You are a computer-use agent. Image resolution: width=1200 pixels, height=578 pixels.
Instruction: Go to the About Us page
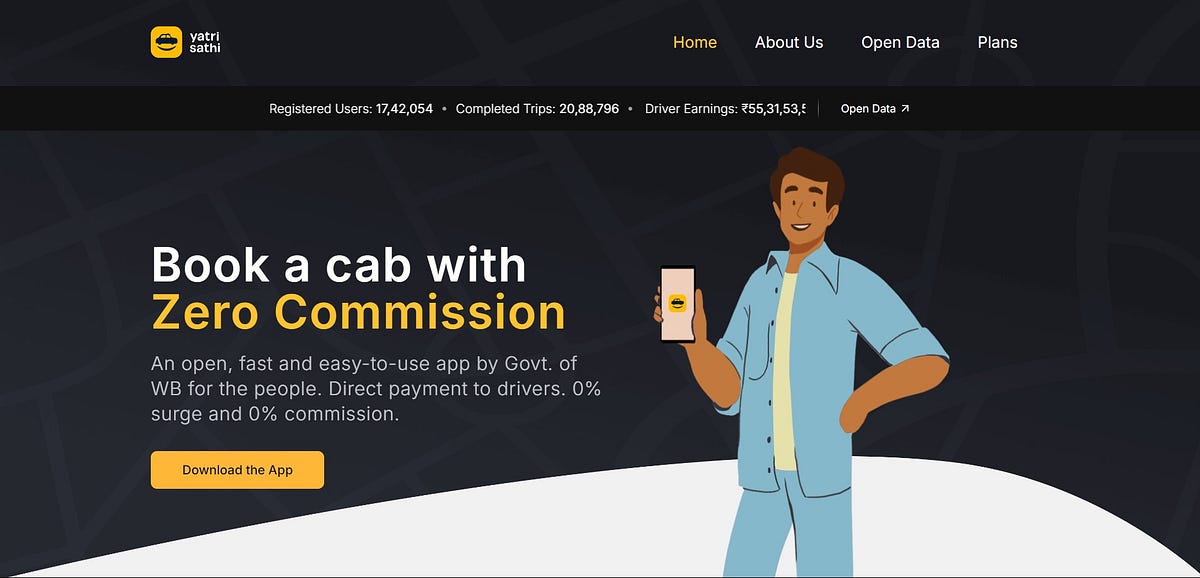coord(789,42)
